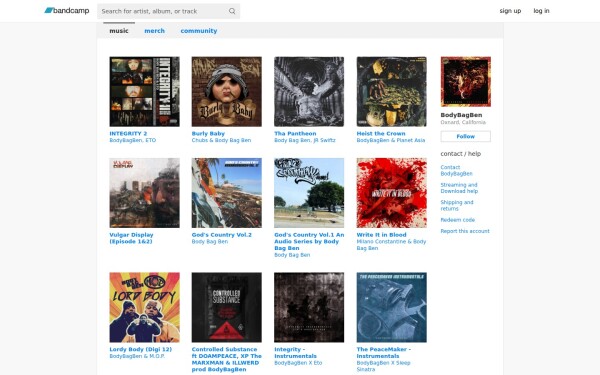Click the contact / help heading
Viewport: 600px width, 375px height.
[x=461, y=153]
